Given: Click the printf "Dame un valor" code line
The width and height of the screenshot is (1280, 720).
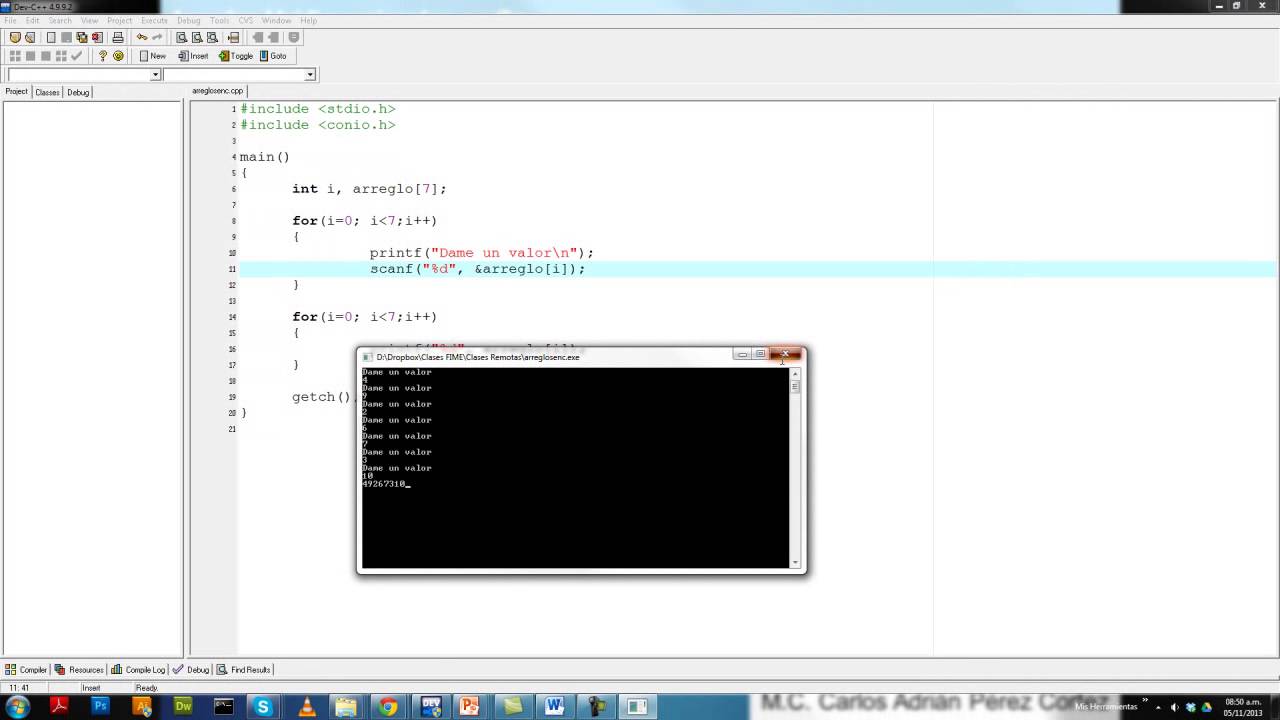Looking at the screenshot, I should coord(482,253).
